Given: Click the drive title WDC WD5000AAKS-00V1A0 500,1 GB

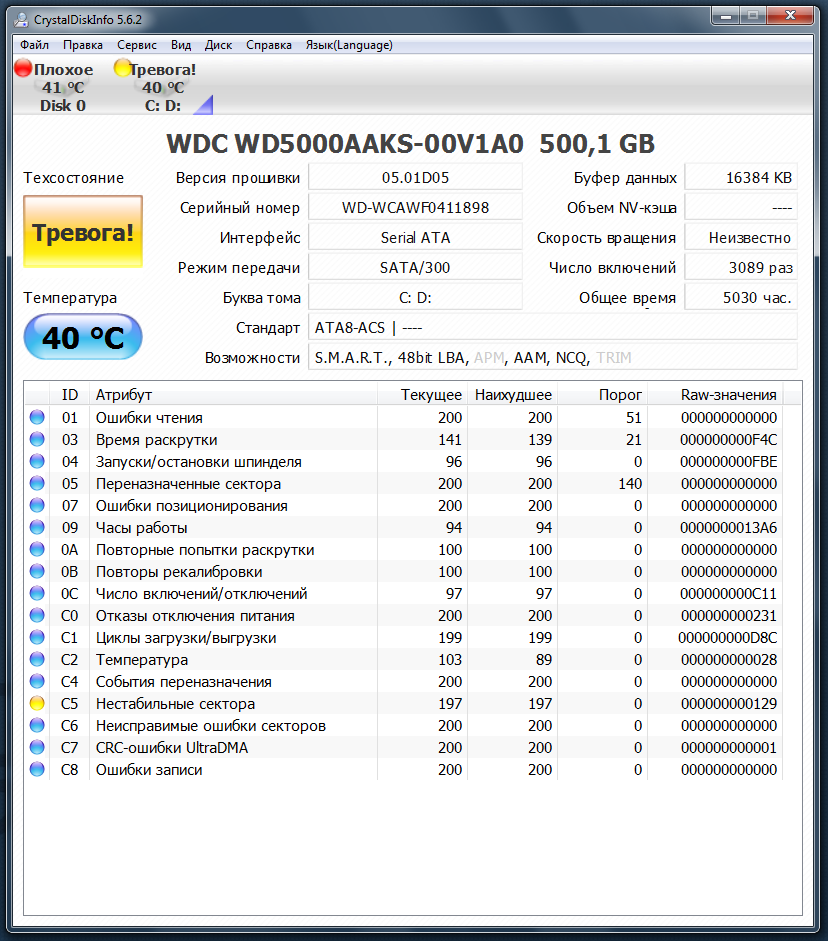Looking at the screenshot, I should 410,144.
